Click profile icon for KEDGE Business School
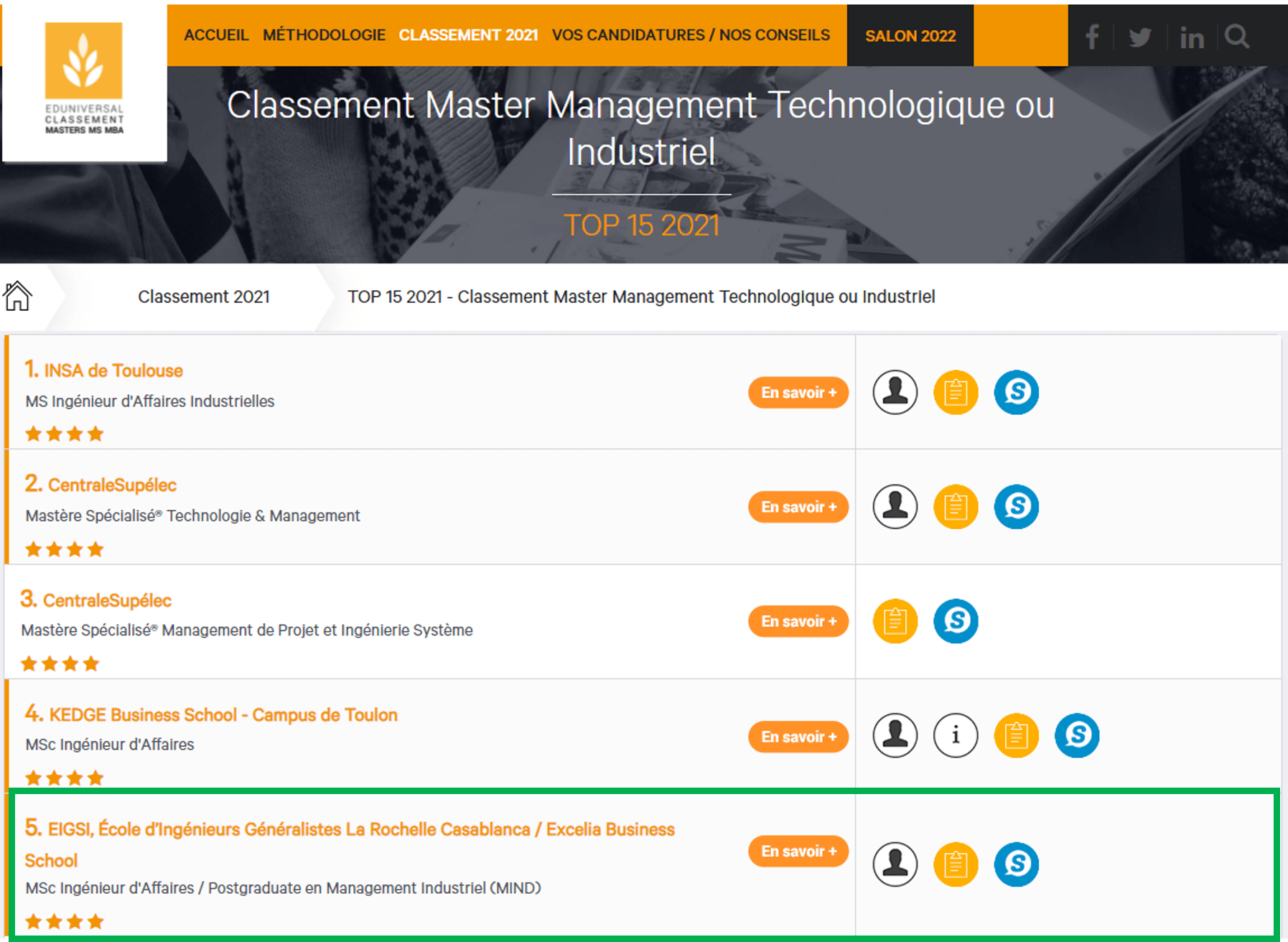Viewport: 1288px width, 942px height. pos(895,735)
